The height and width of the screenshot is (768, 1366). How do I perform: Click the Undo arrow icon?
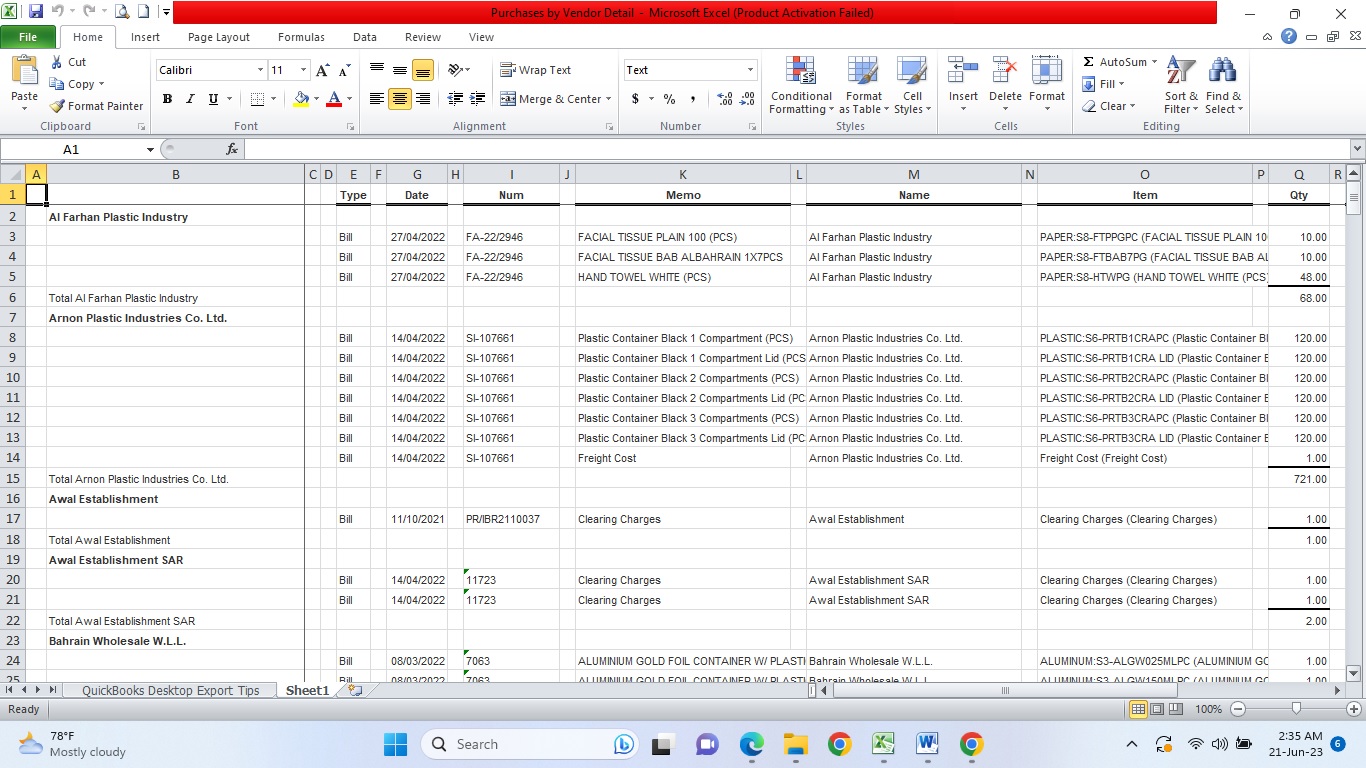(58, 13)
